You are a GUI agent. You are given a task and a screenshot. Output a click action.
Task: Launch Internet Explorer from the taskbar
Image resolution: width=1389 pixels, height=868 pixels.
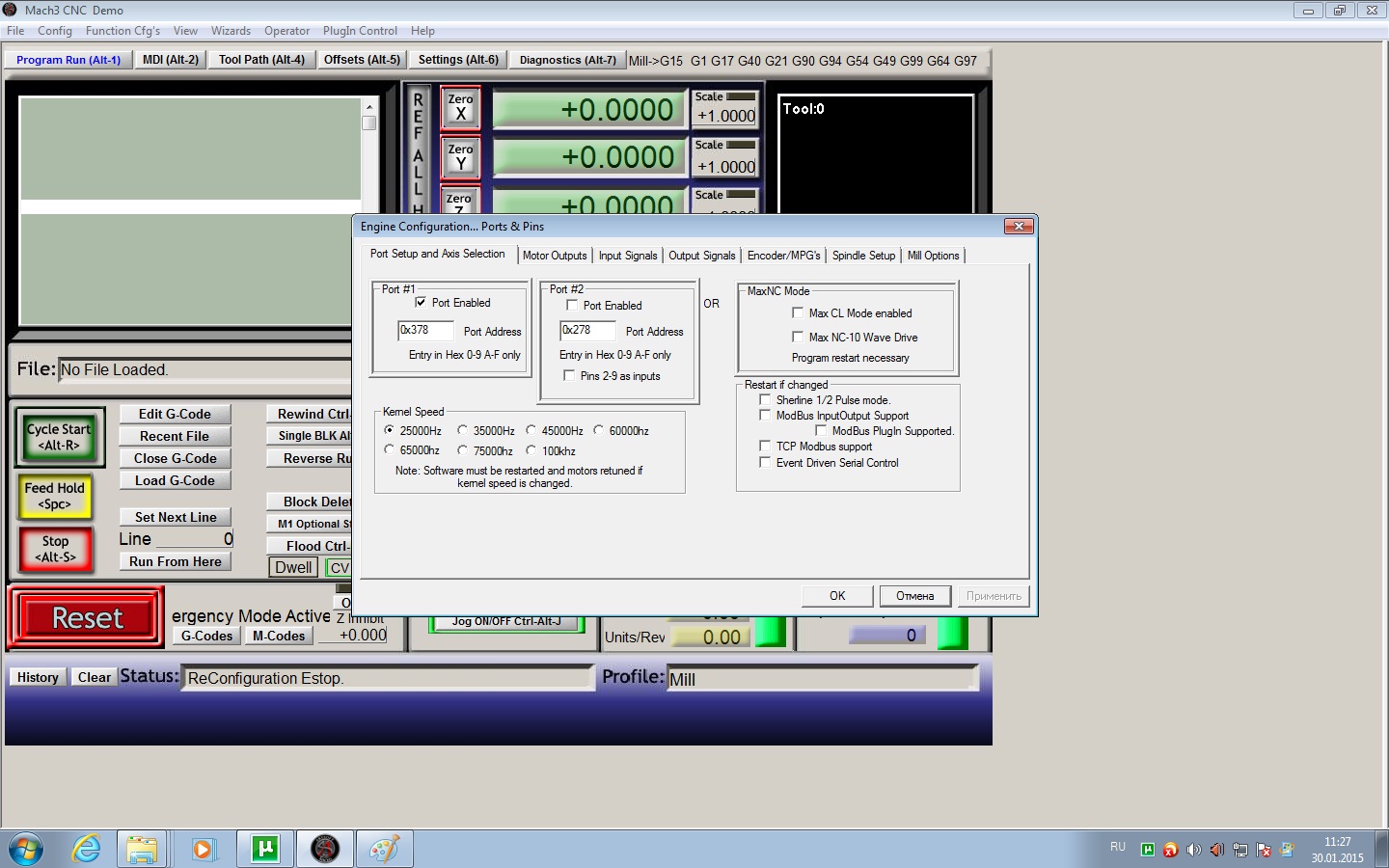coord(87,849)
